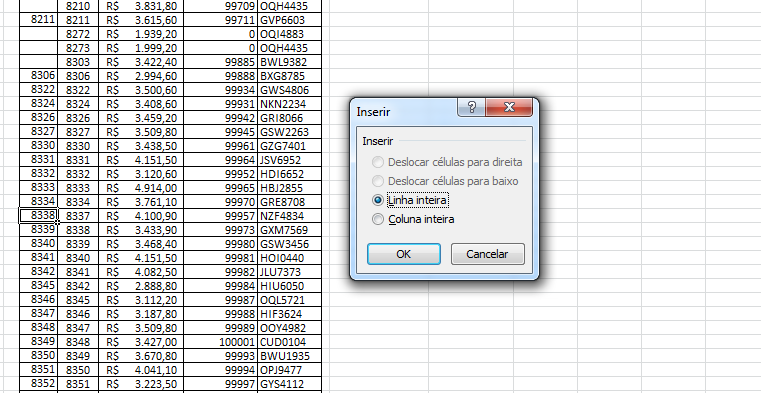761x393 pixels.
Task: Select plate cell GZG7401
Action: pyautogui.click(x=289, y=146)
